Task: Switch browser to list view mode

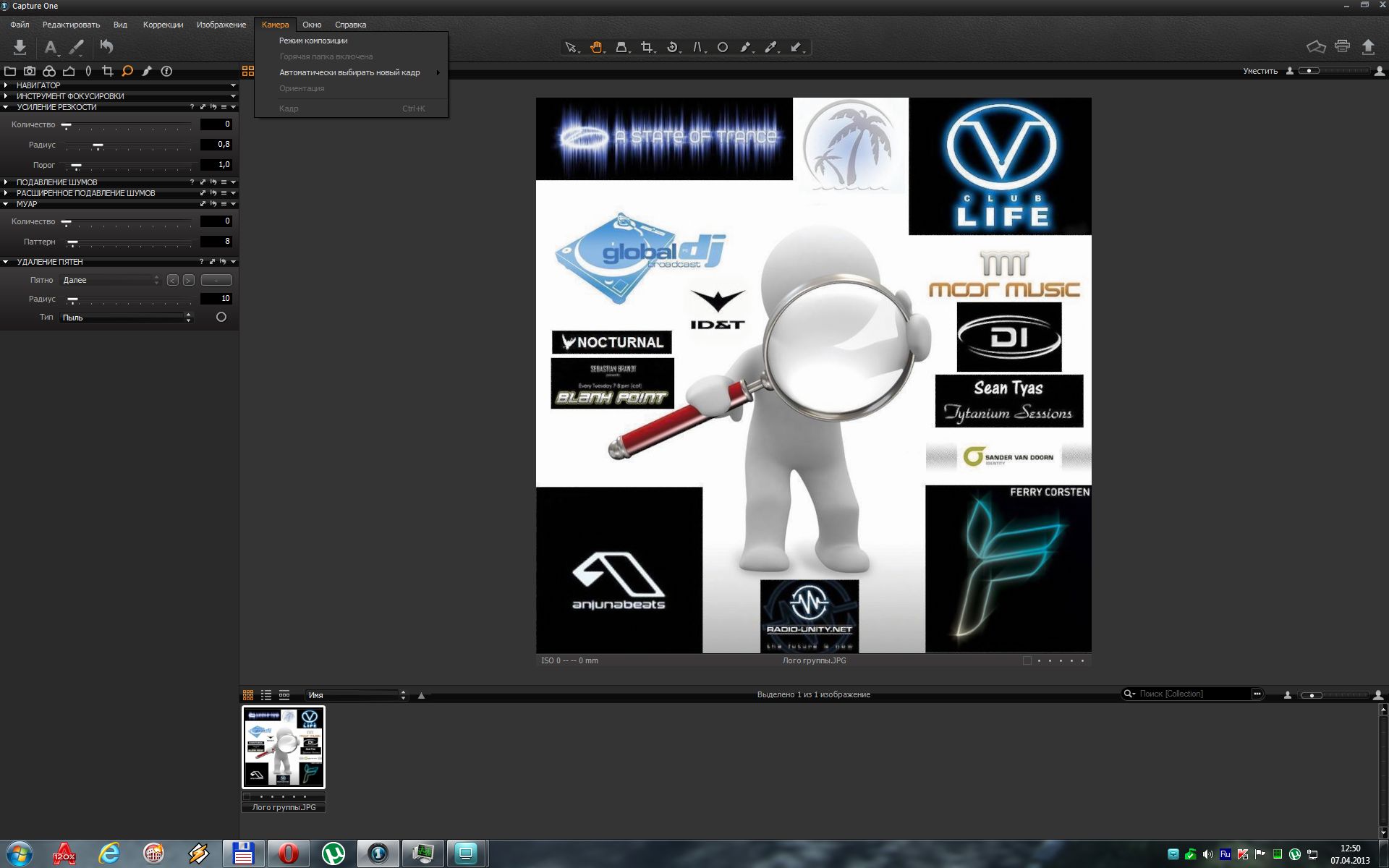Action: (x=266, y=694)
